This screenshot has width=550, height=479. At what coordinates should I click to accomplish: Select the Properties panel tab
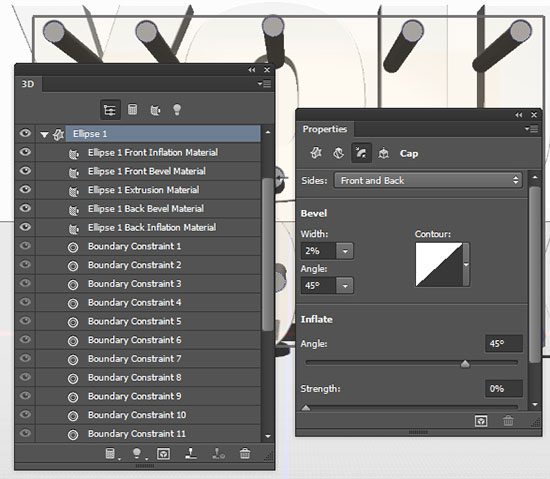(x=325, y=129)
